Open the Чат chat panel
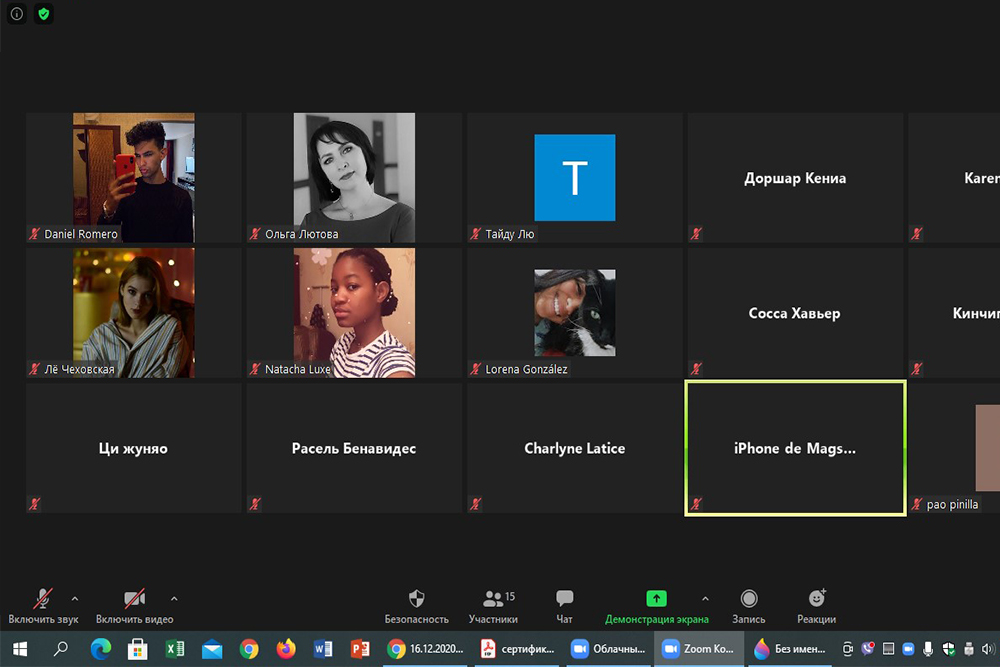The image size is (1000, 667). [x=564, y=605]
